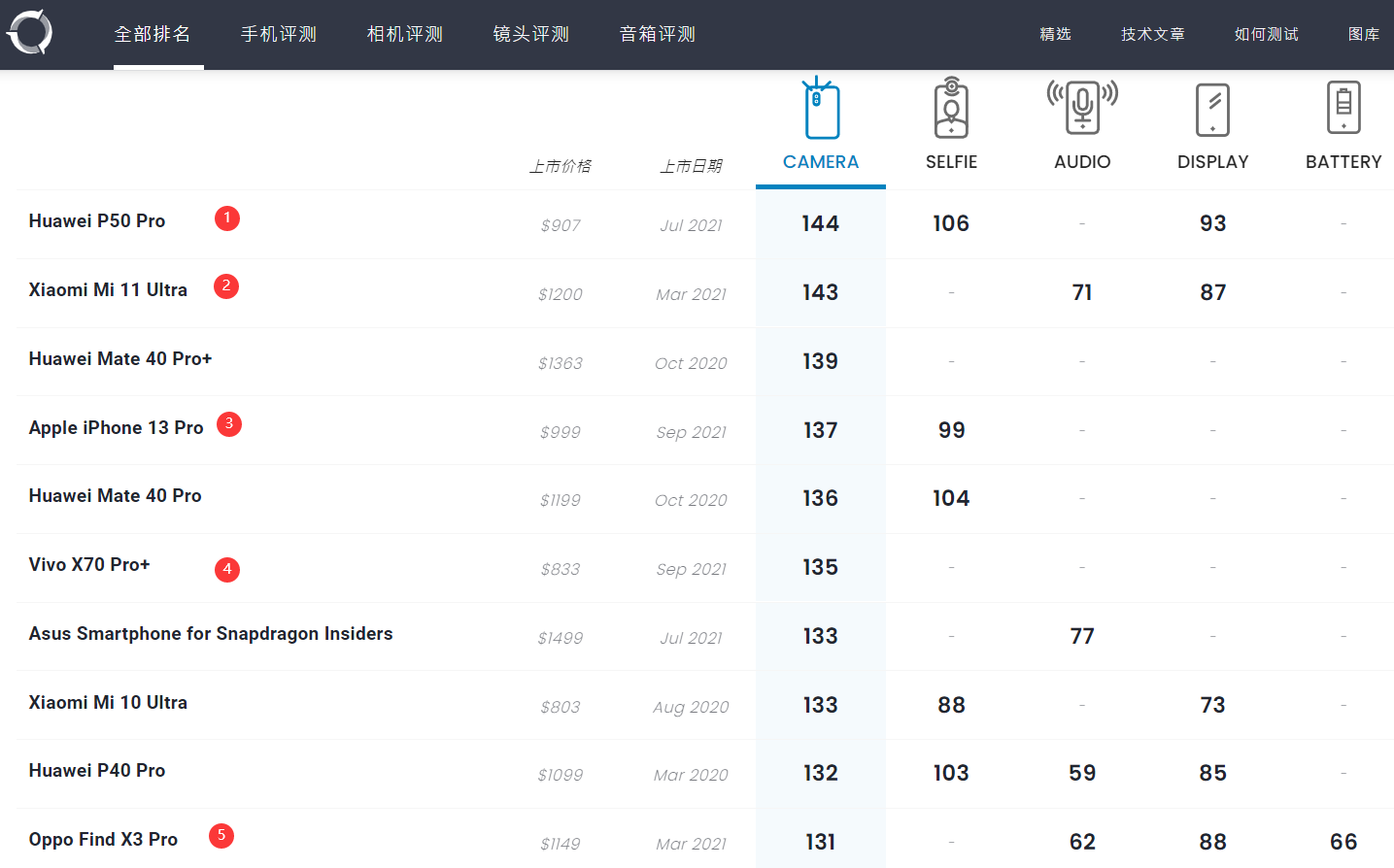Click camera score 144 for Huawei P50 Pro
This screenshot has width=1394, height=868.
pyautogui.click(x=820, y=224)
